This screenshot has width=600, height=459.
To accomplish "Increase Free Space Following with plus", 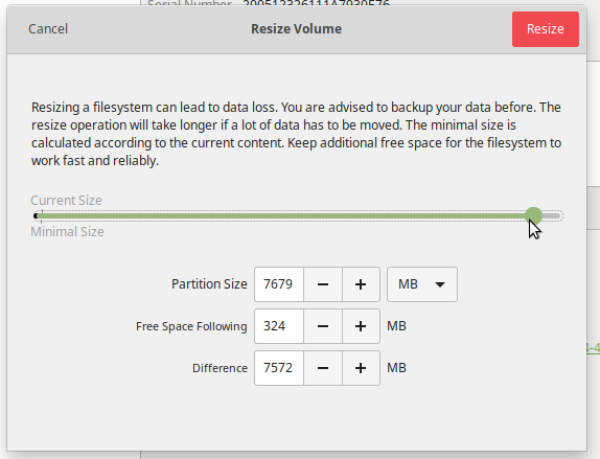I will click(x=360, y=326).
